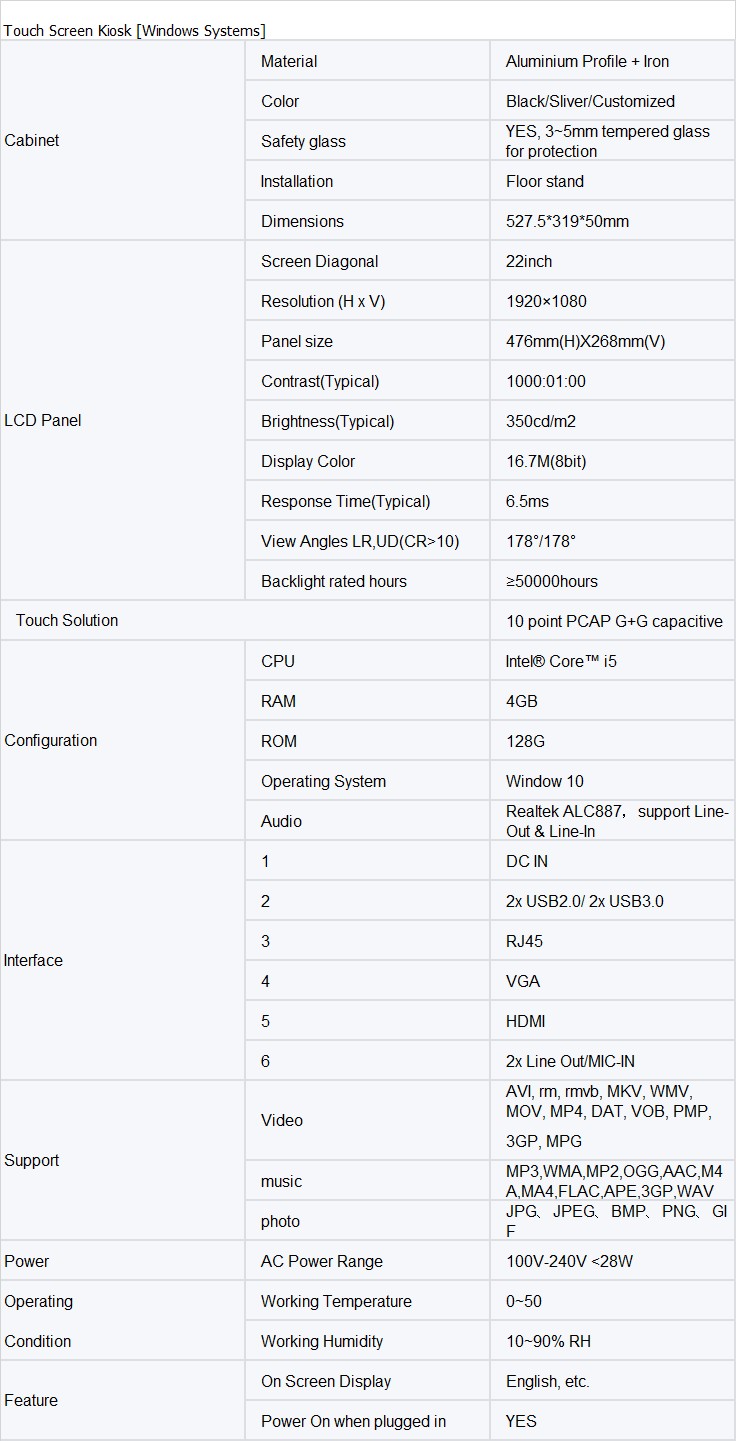Select the "Power On when plugged in" label
The image size is (736, 1441).
pos(353,1421)
